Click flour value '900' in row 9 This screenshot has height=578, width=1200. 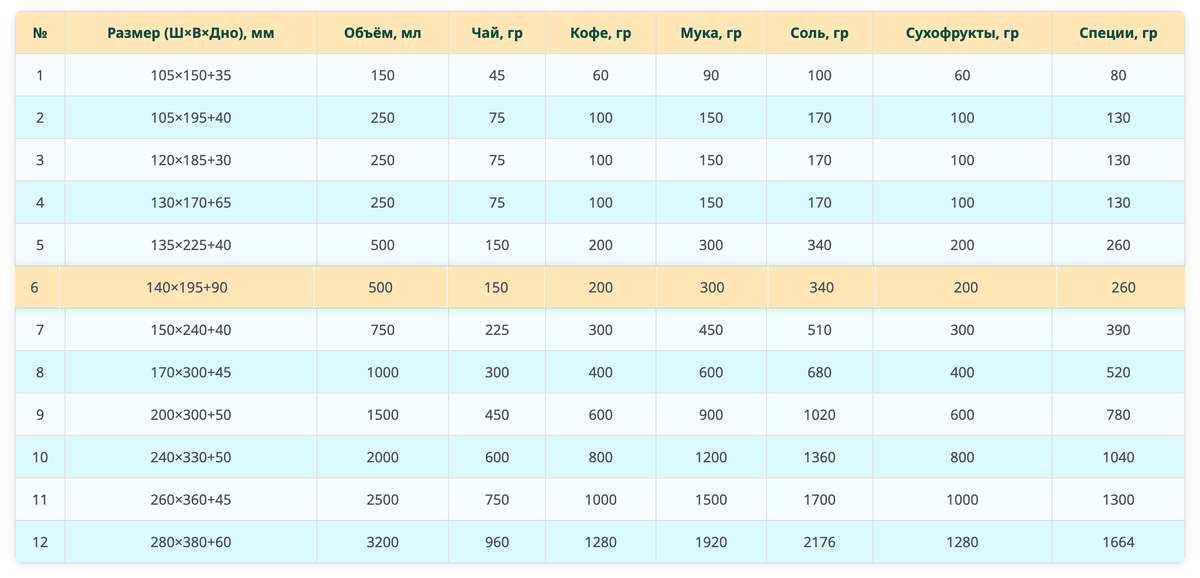coord(711,415)
